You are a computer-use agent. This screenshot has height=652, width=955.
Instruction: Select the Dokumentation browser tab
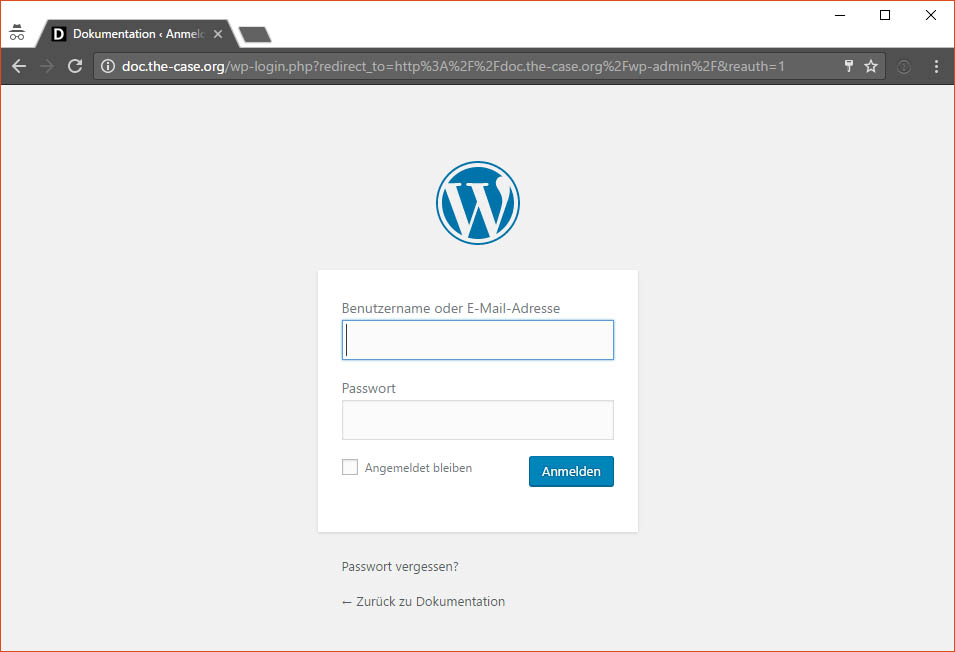click(x=130, y=34)
